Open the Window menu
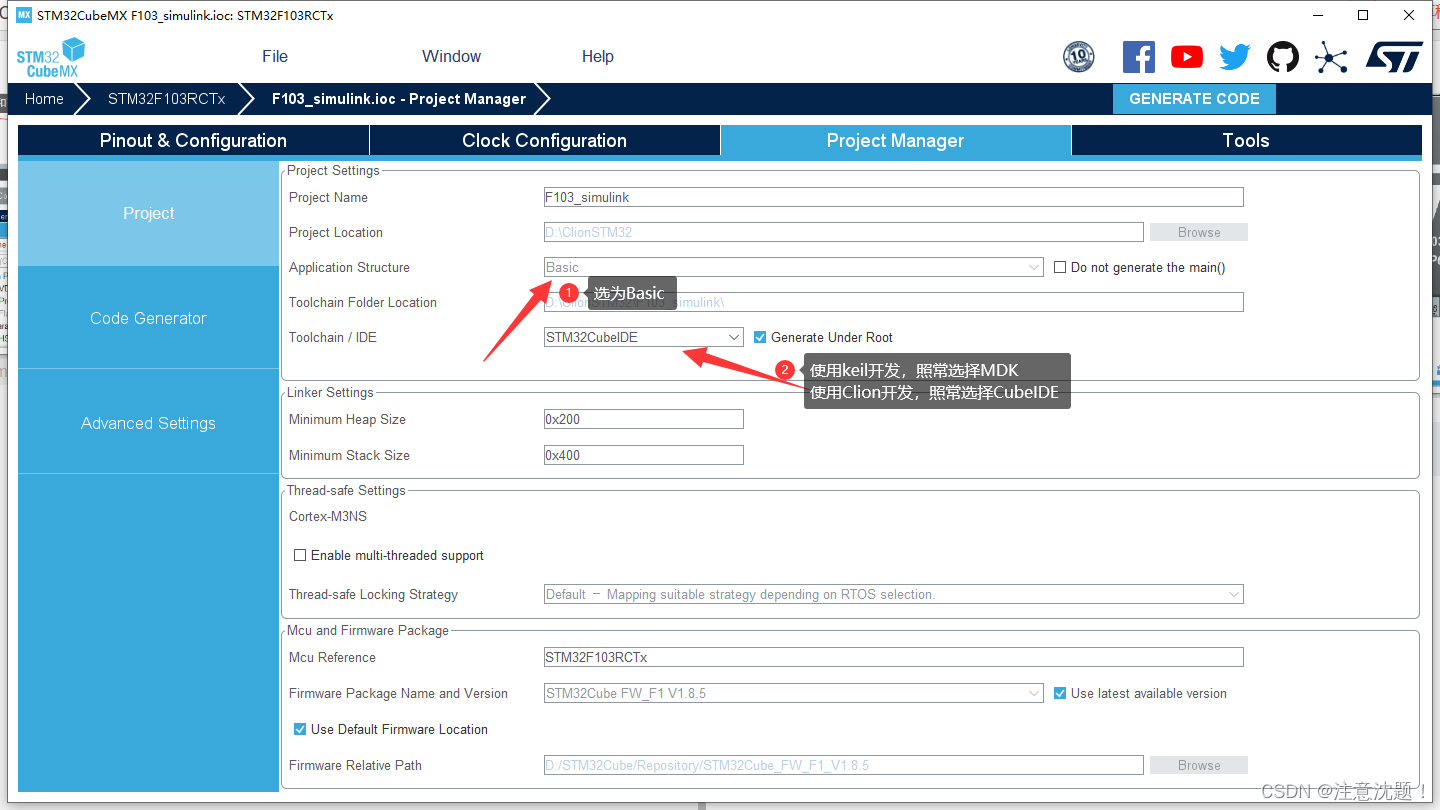The image size is (1440, 810). 451,56
